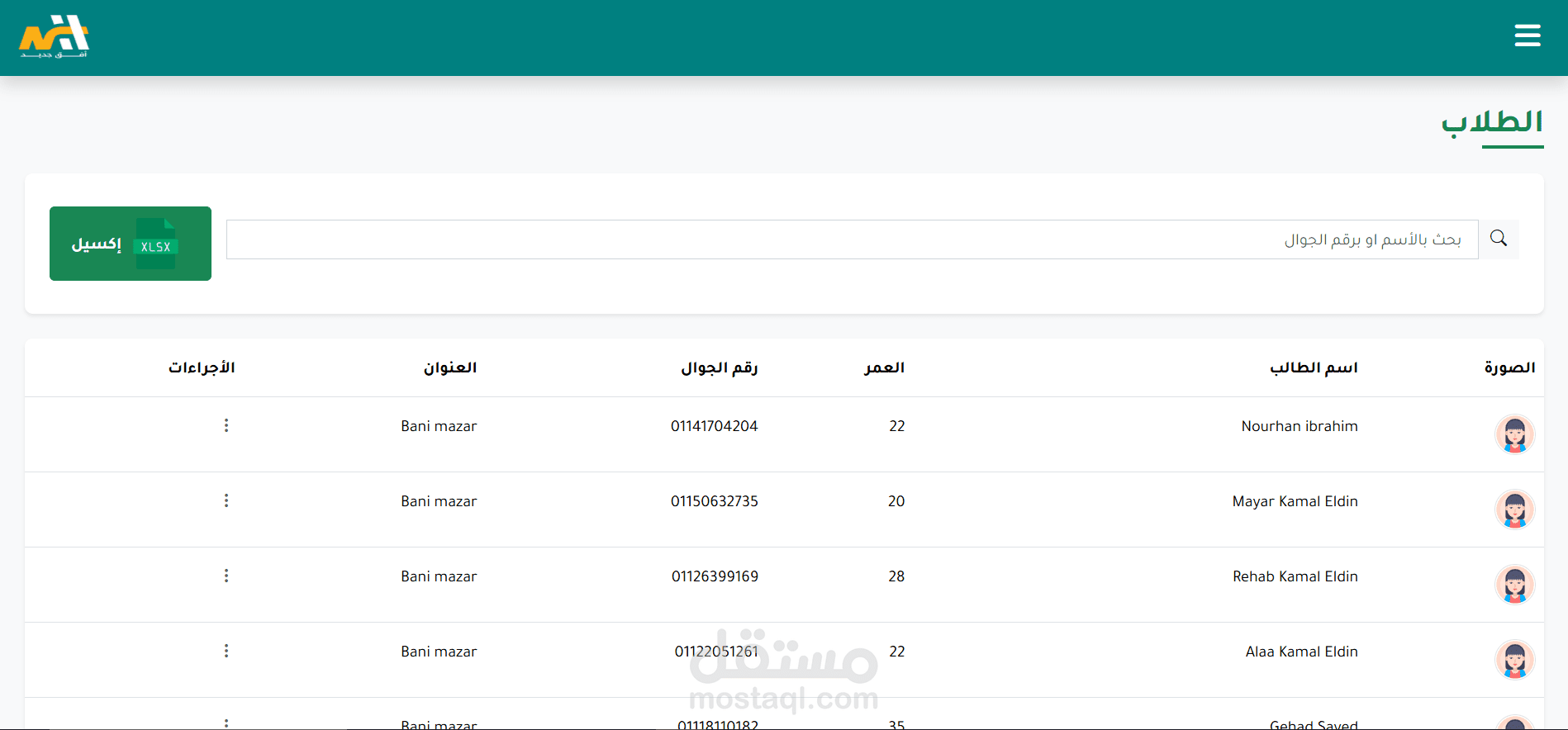Click the رقم الجوال column header
This screenshot has width=1568, height=730.
[719, 367]
